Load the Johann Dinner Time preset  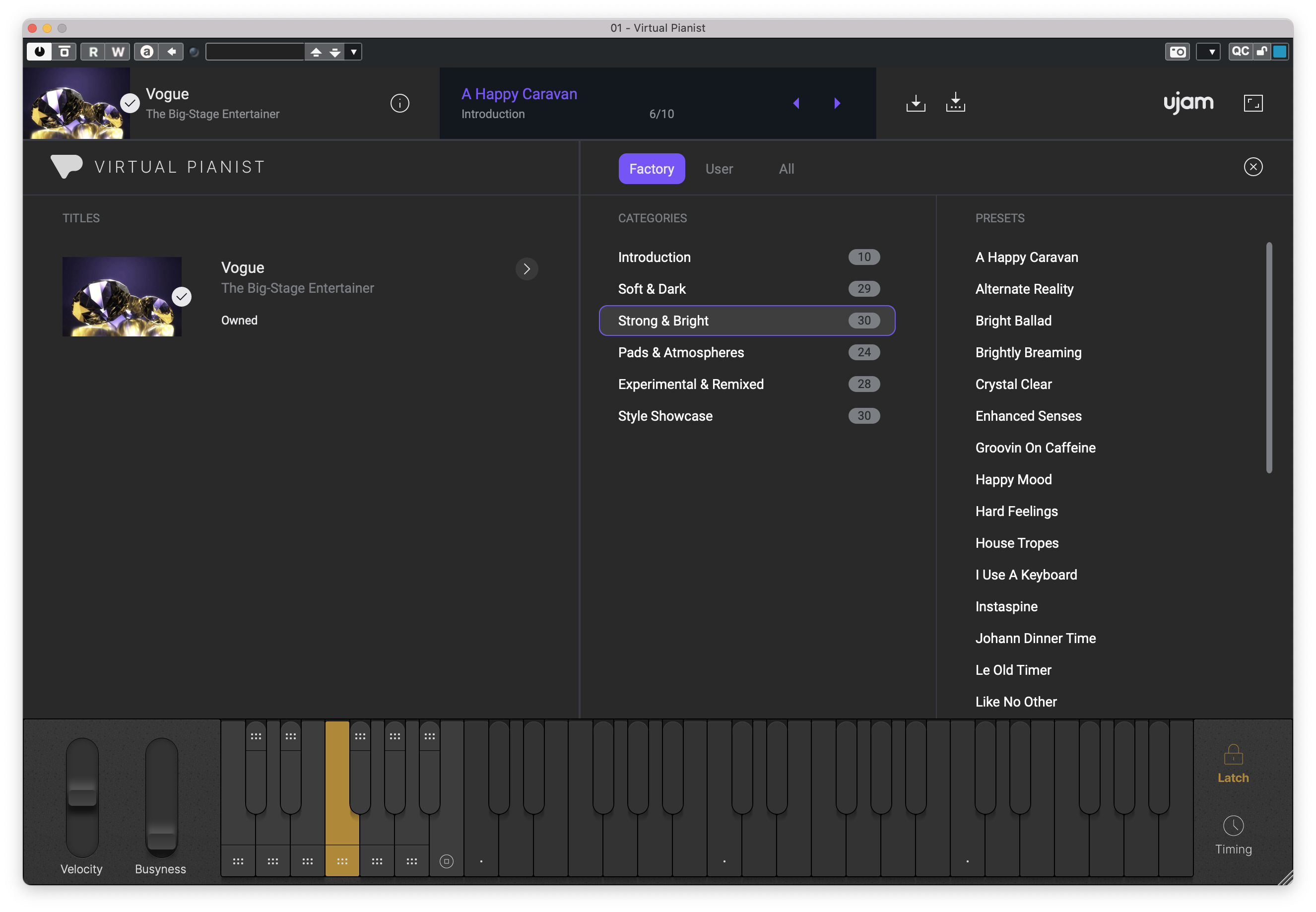[x=1035, y=638]
